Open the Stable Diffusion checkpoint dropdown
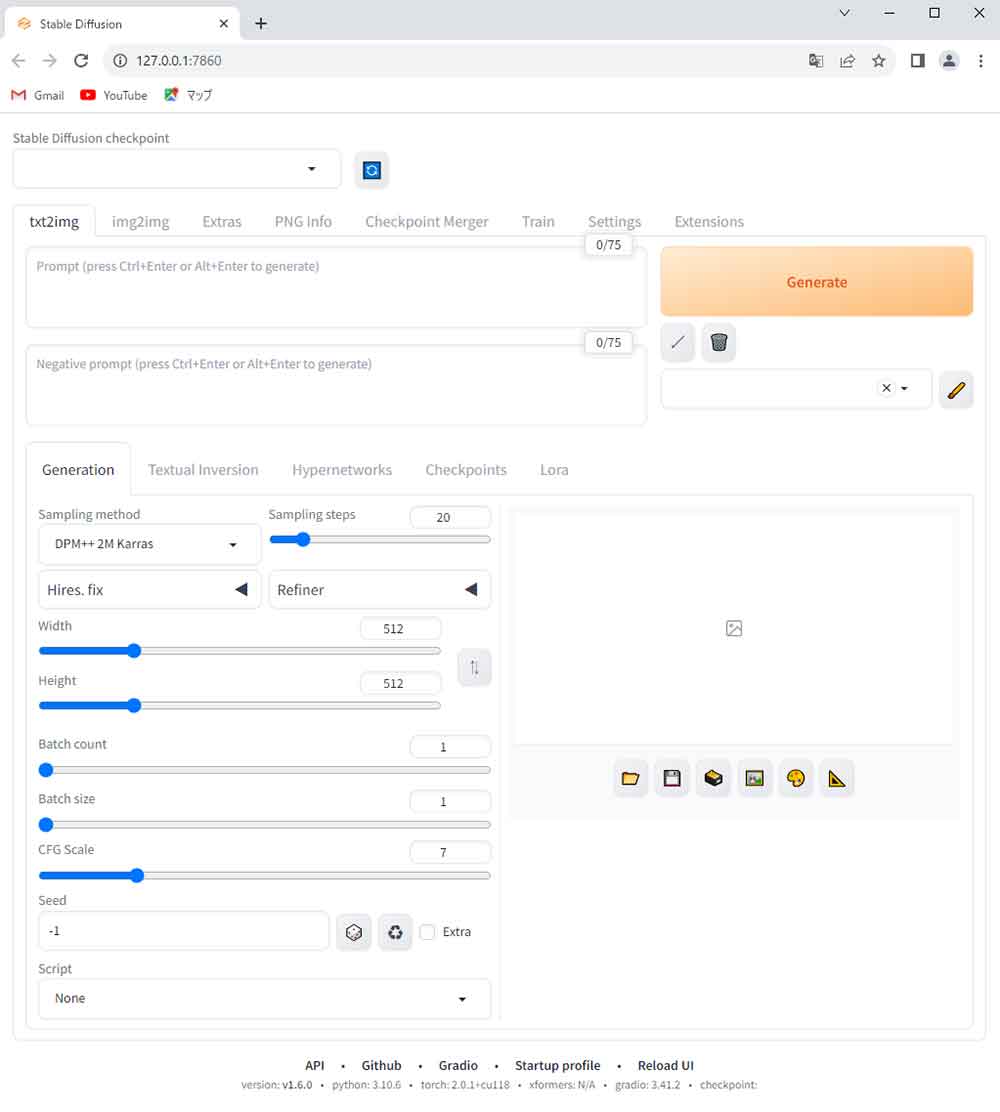Image resolution: width=1000 pixels, height=1112 pixels. [x=177, y=169]
